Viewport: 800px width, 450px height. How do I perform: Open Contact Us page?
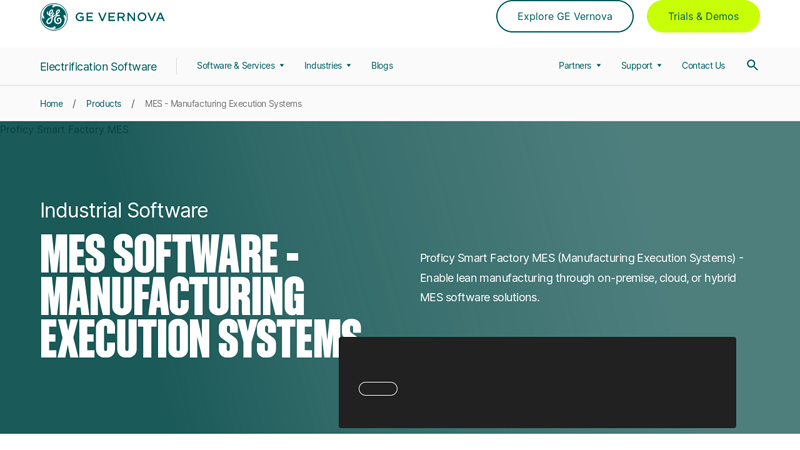click(x=703, y=66)
